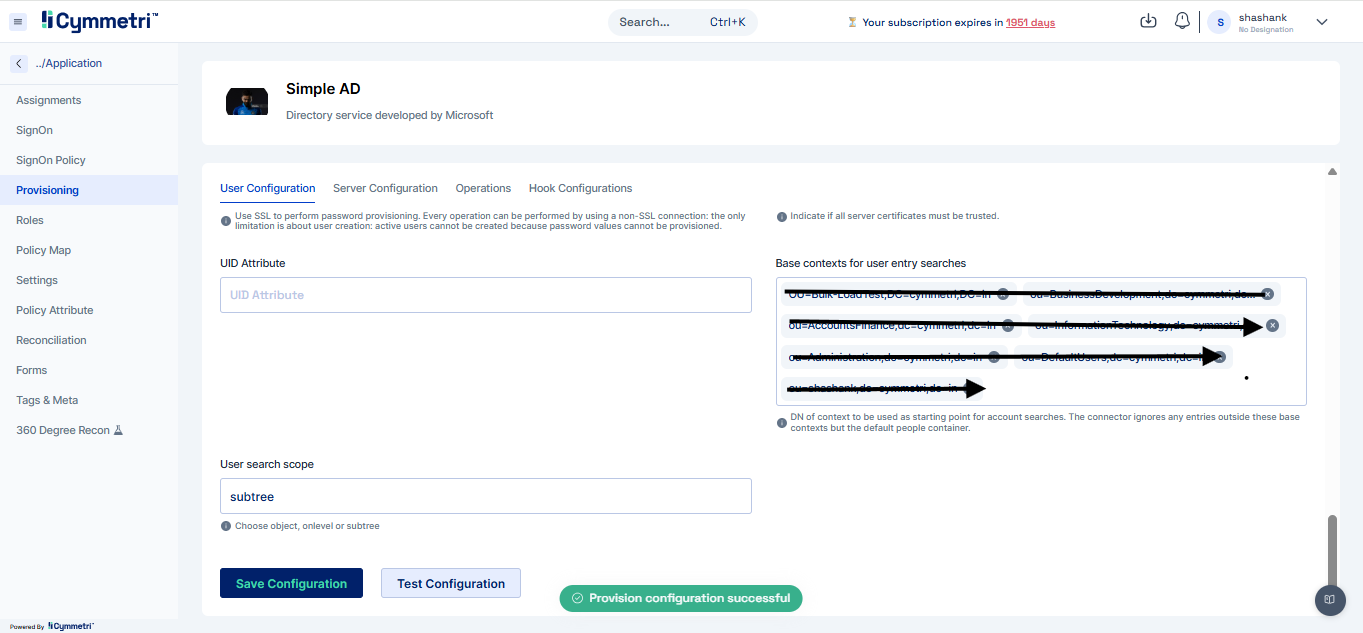This screenshot has width=1363, height=633.
Task: Switch to Operations tab
Action: click(x=483, y=188)
